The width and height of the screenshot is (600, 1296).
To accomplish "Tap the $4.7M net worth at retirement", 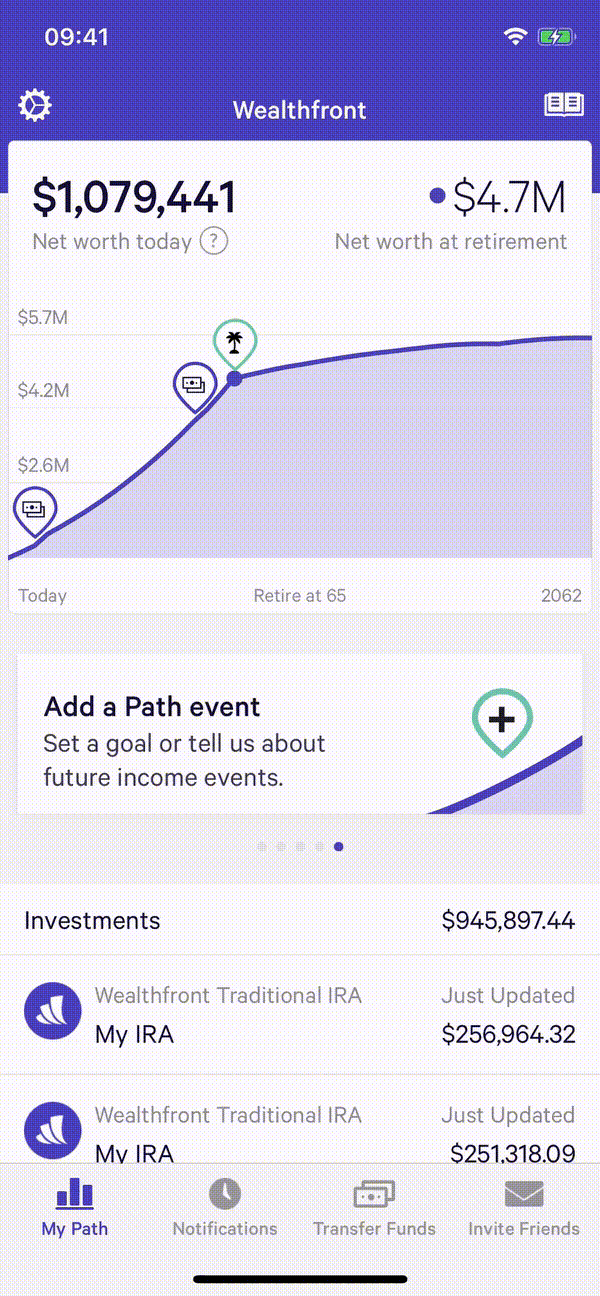I will [x=509, y=198].
